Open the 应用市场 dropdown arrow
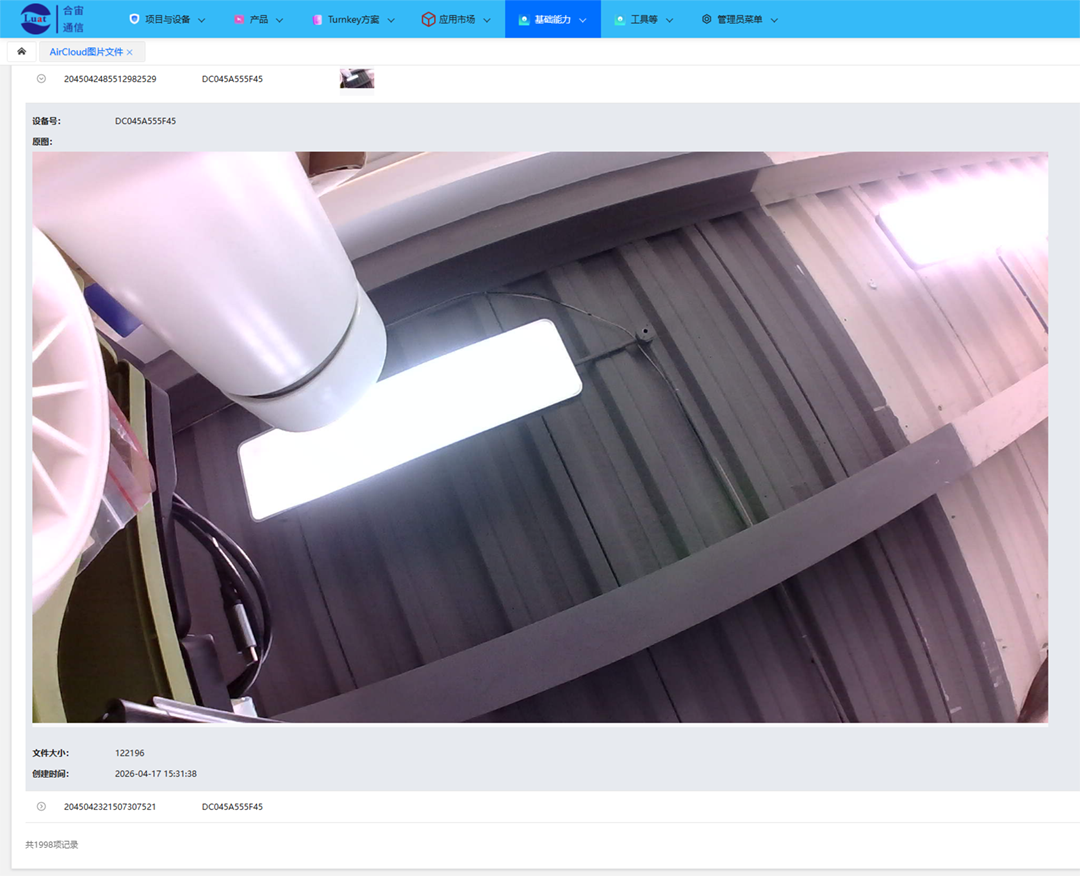The image size is (1080, 876). tap(487, 20)
